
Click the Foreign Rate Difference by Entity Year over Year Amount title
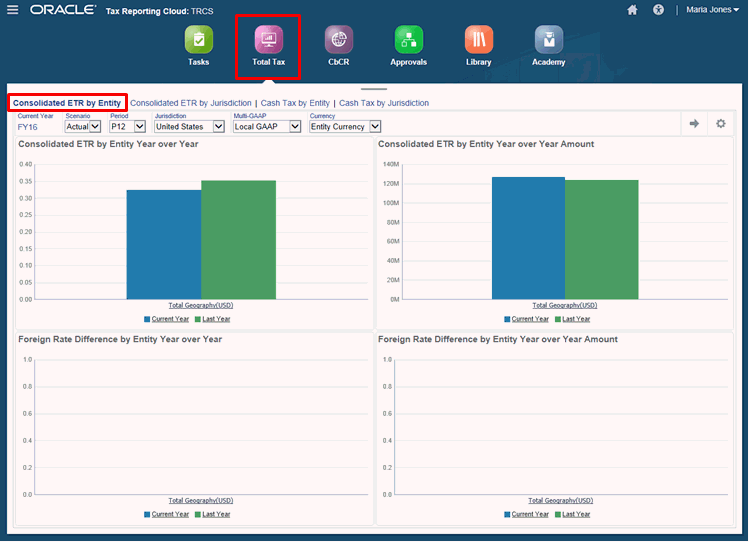coord(498,340)
